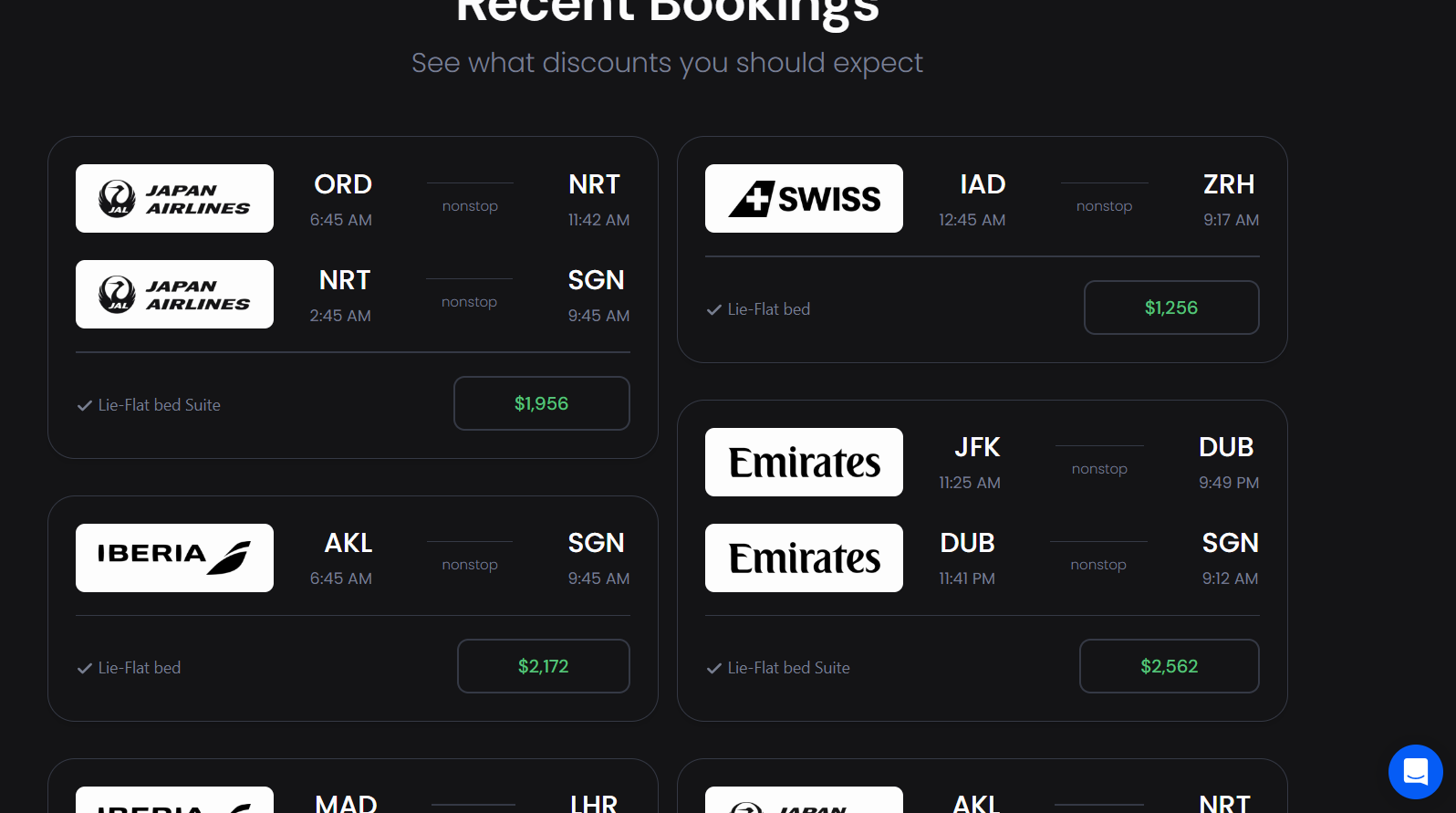
Task: Click checkmark beside Lie-Flat bed on SWISS card
Action: (x=714, y=309)
